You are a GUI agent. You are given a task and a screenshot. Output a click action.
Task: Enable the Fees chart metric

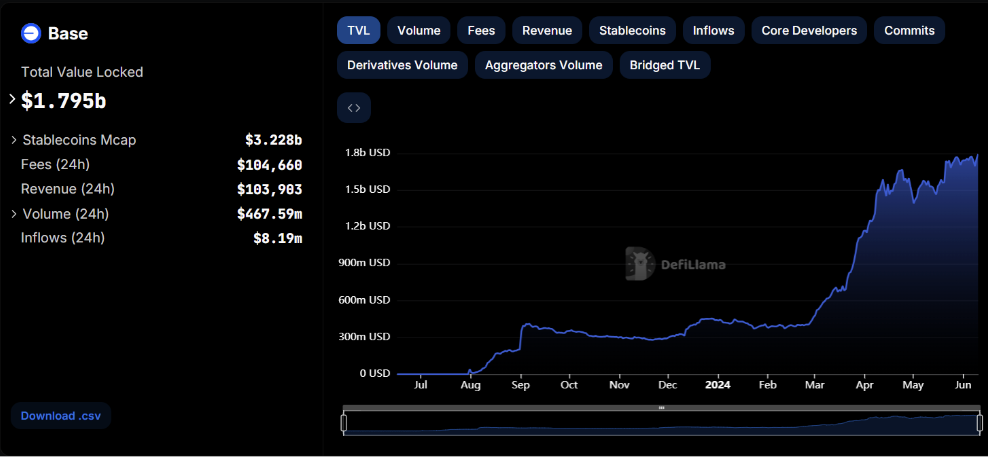pos(481,30)
